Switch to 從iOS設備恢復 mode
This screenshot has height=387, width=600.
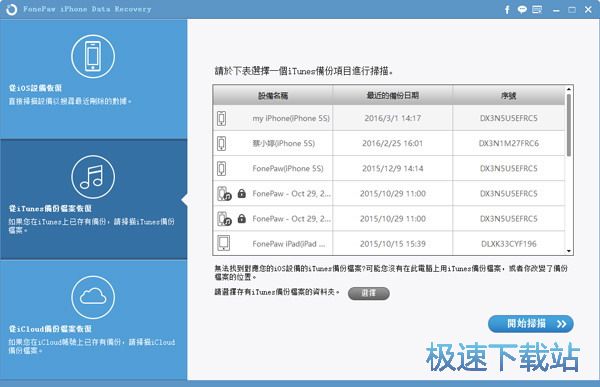click(94, 79)
